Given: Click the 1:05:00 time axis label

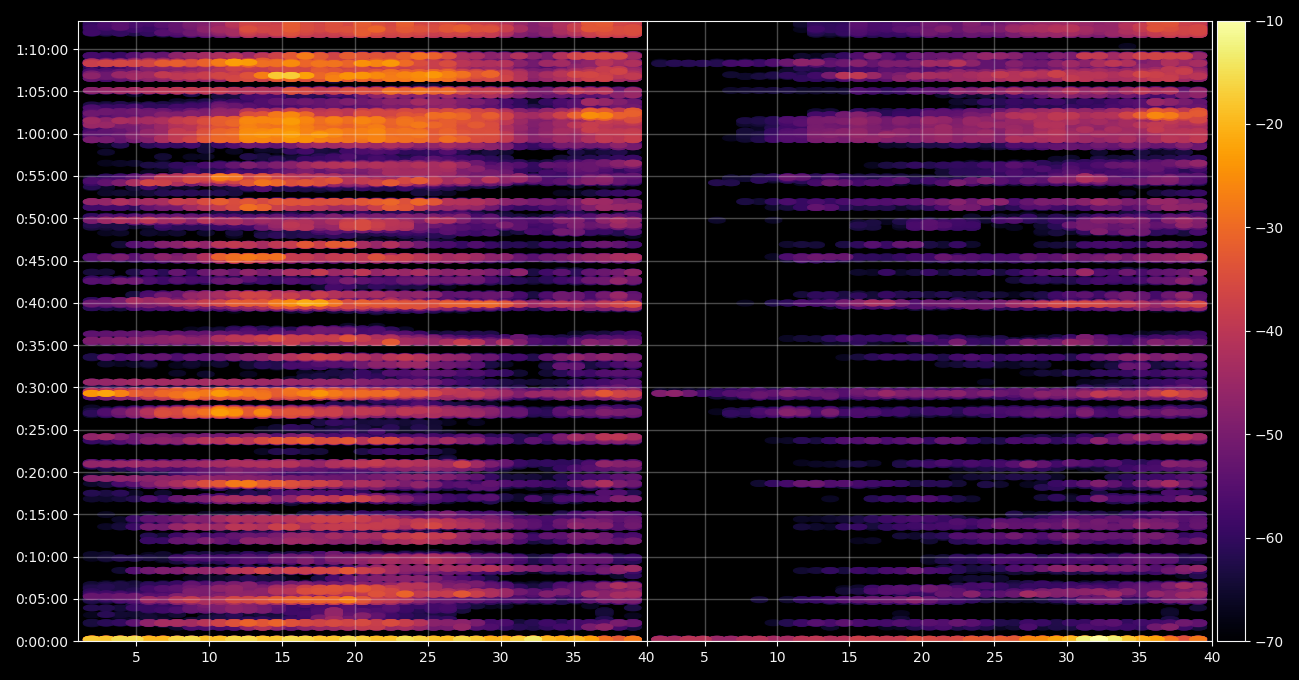Looking at the screenshot, I should coord(42,91).
